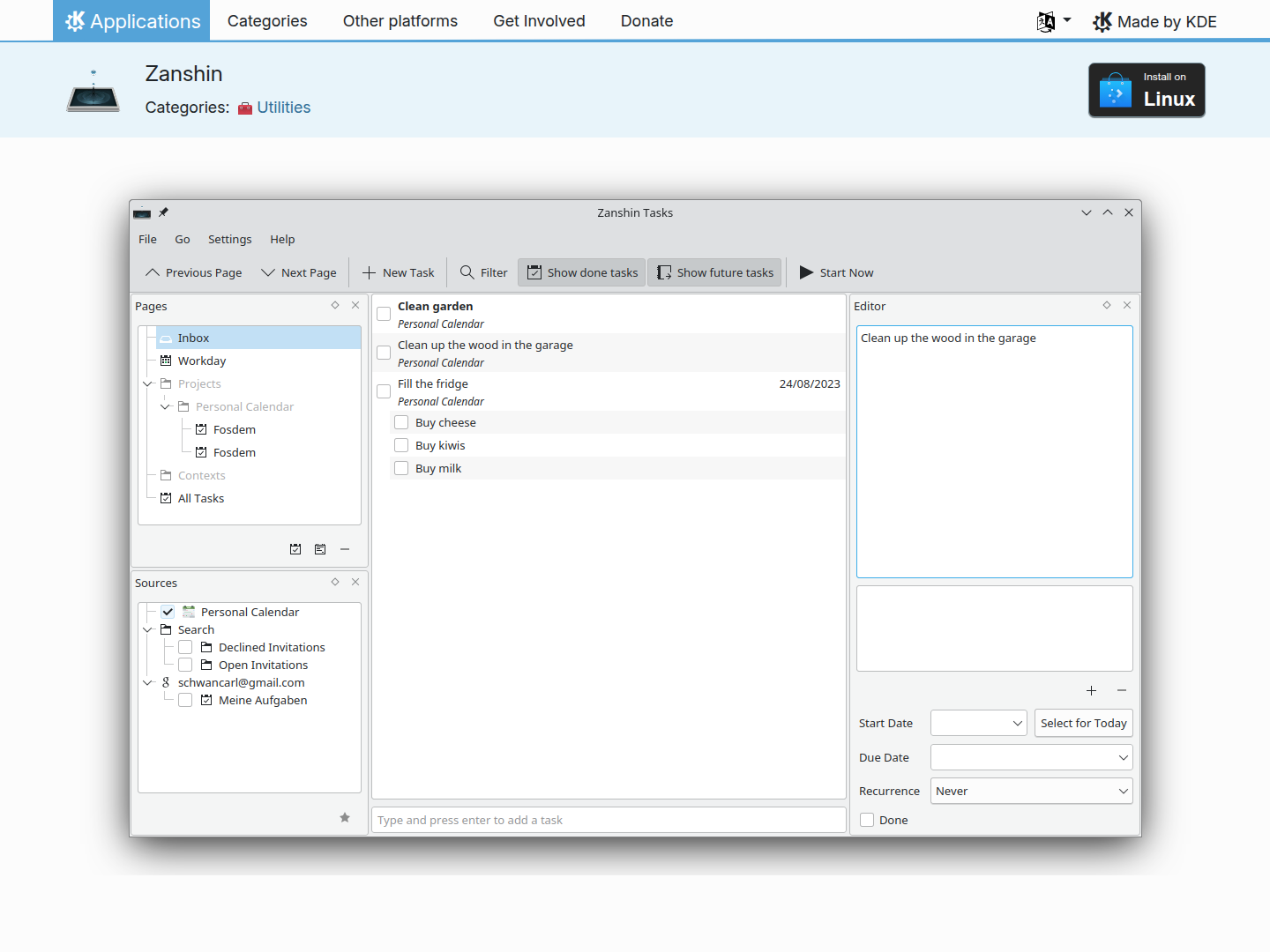This screenshot has height=952, width=1270.
Task: Close the Editor panel
Action: tap(1127, 305)
